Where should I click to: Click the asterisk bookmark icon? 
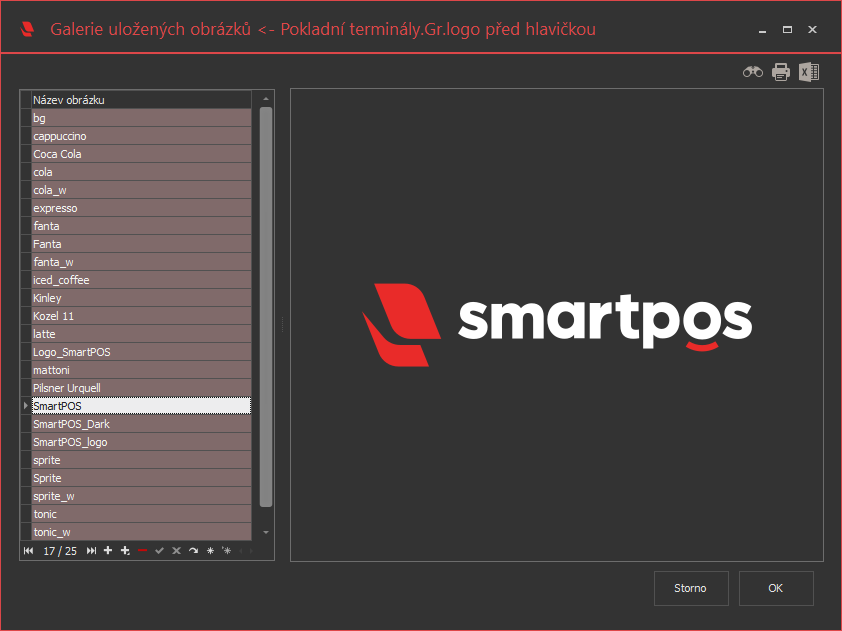(x=210, y=550)
